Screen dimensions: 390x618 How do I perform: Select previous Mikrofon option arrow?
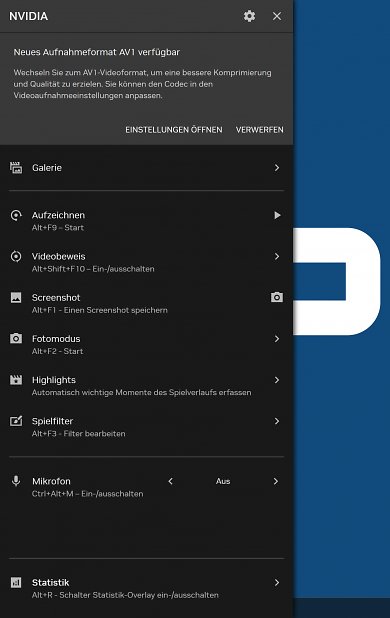tap(170, 481)
